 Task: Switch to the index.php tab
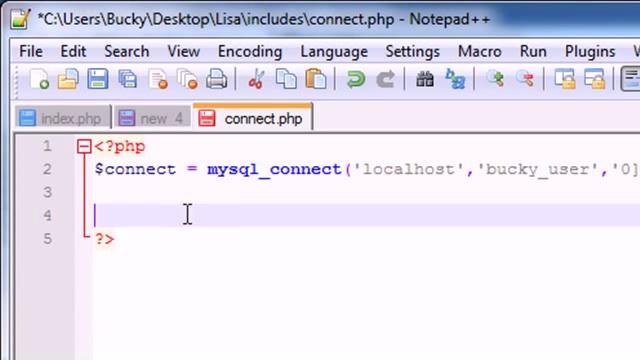pyautogui.click(x=63, y=118)
